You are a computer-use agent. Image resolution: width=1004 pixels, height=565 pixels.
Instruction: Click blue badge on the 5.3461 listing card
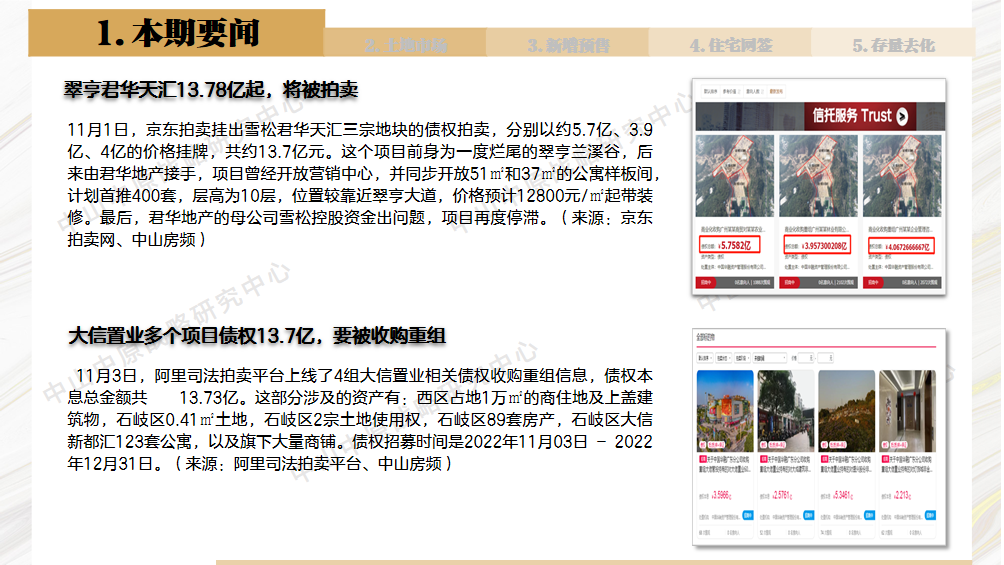870,514
